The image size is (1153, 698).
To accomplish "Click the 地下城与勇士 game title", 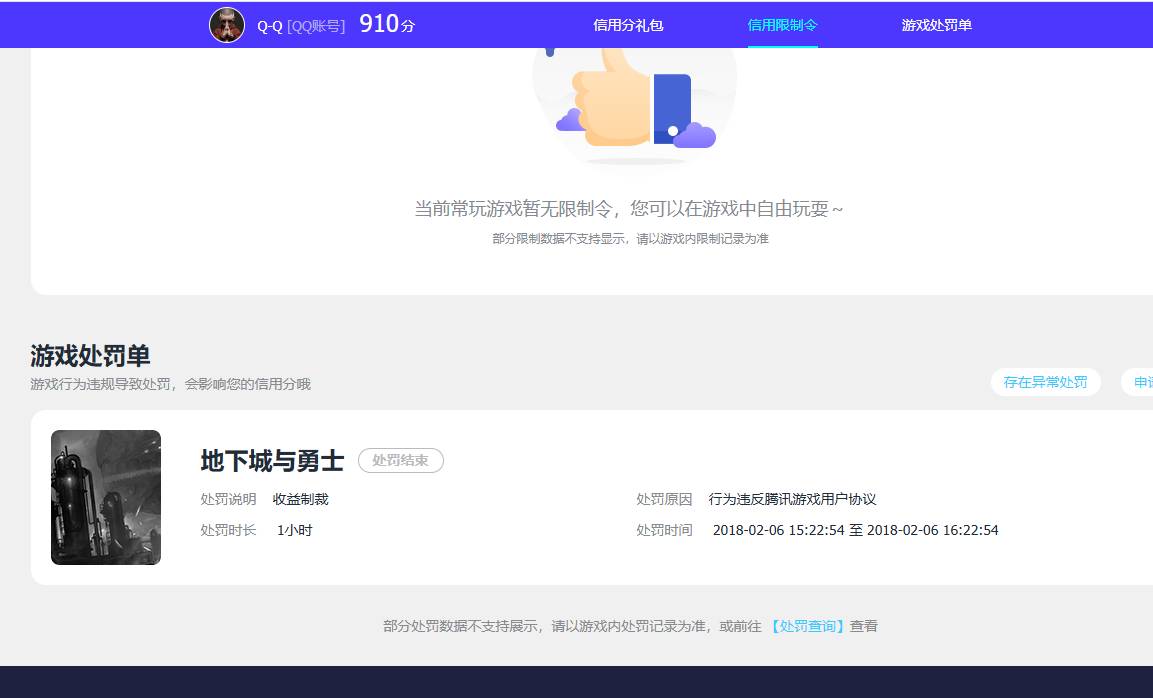I will pyautogui.click(x=270, y=460).
